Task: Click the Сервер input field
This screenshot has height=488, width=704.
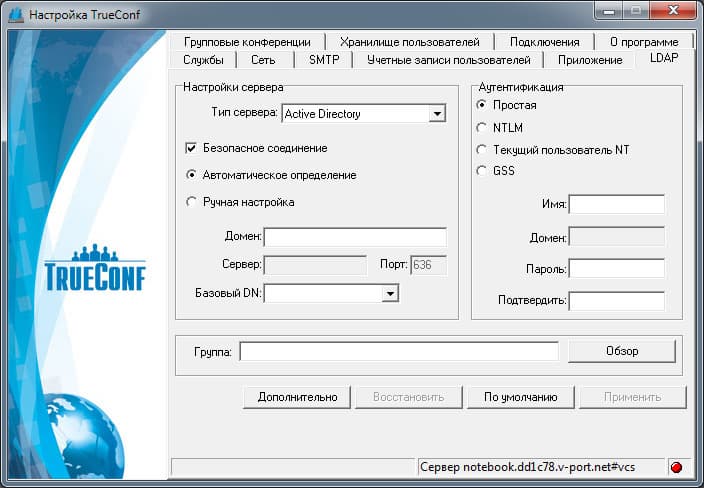Action: coord(315,265)
